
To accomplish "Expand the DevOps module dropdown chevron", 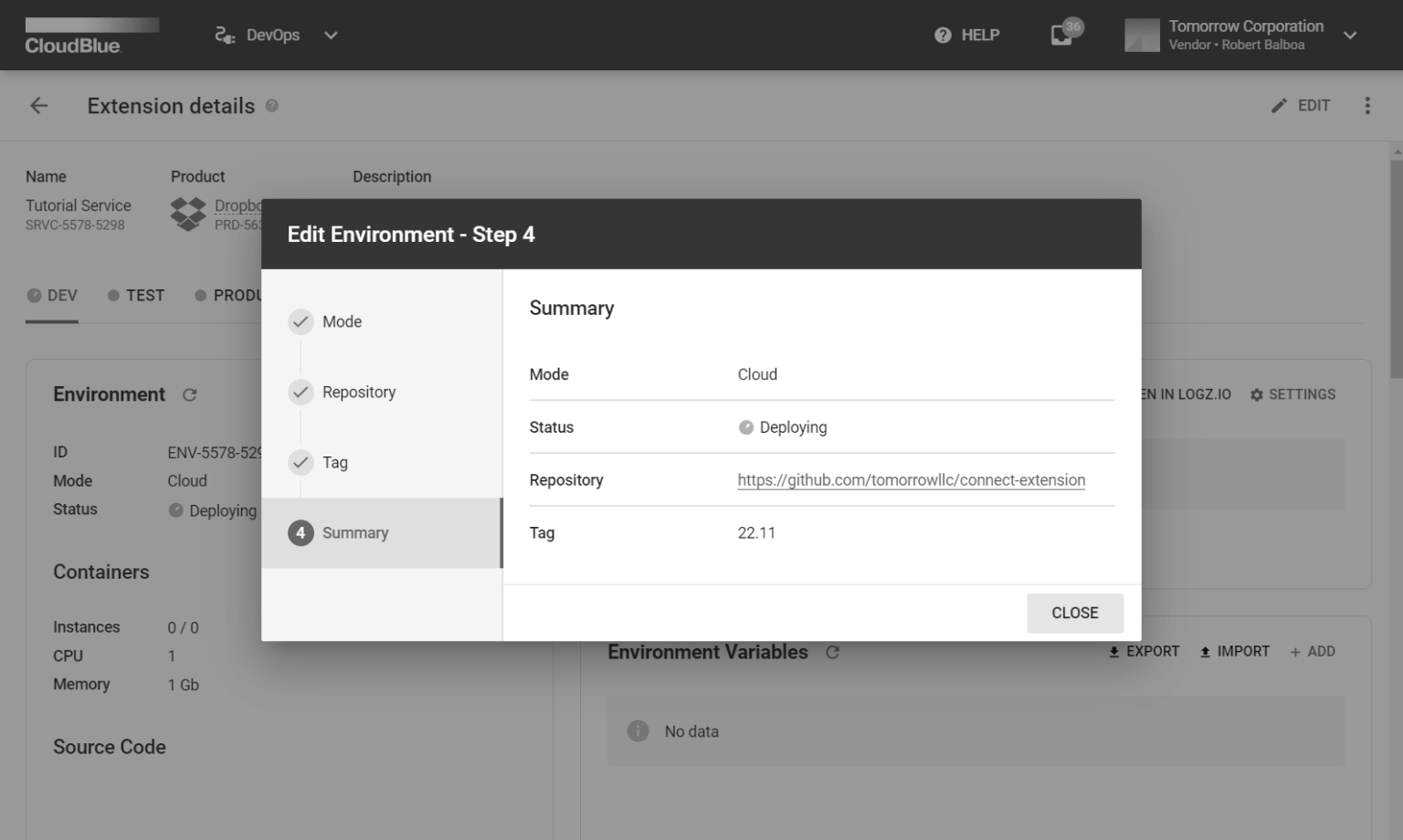I will (331, 35).
